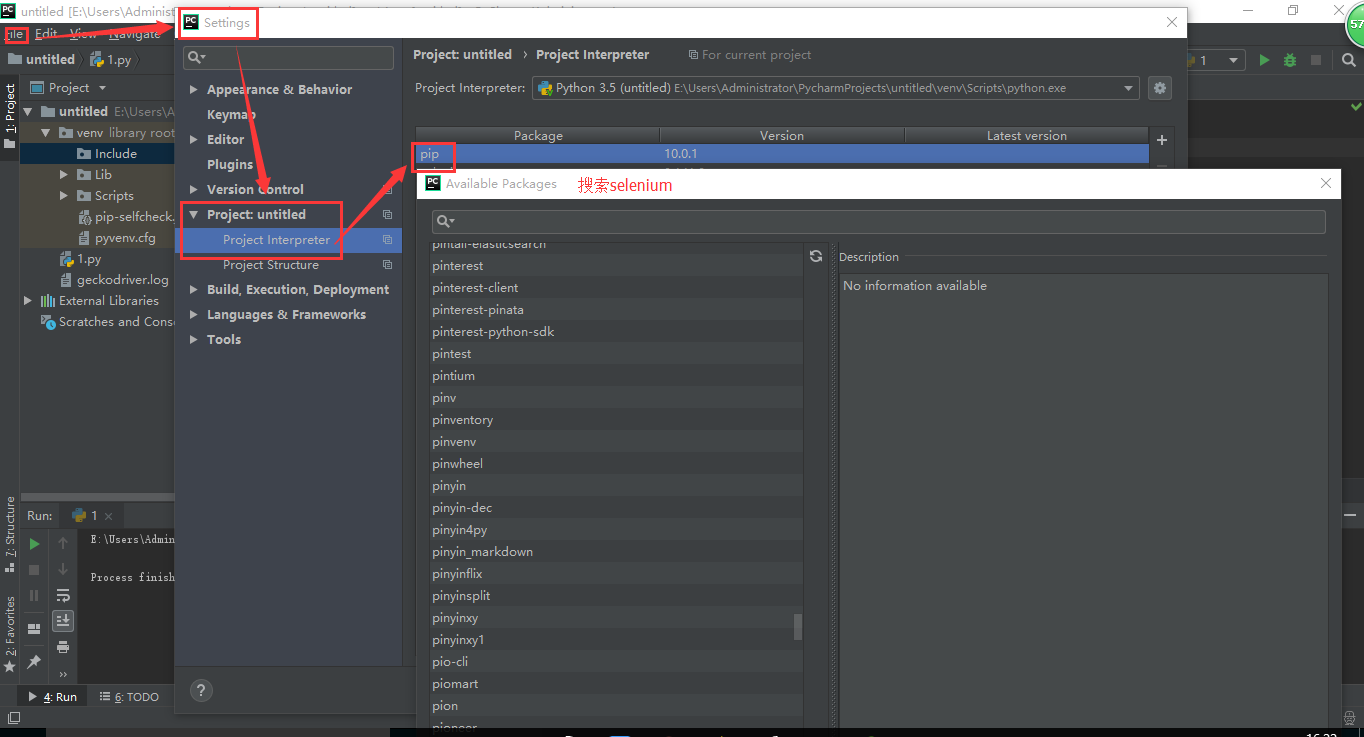Click the green Run button in main toolbar

click(x=1264, y=60)
